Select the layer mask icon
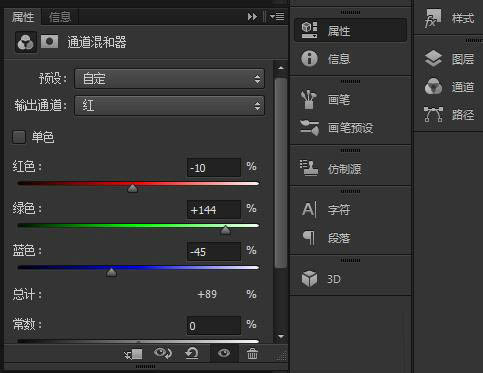The width and height of the screenshot is (483, 373). click(49, 42)
